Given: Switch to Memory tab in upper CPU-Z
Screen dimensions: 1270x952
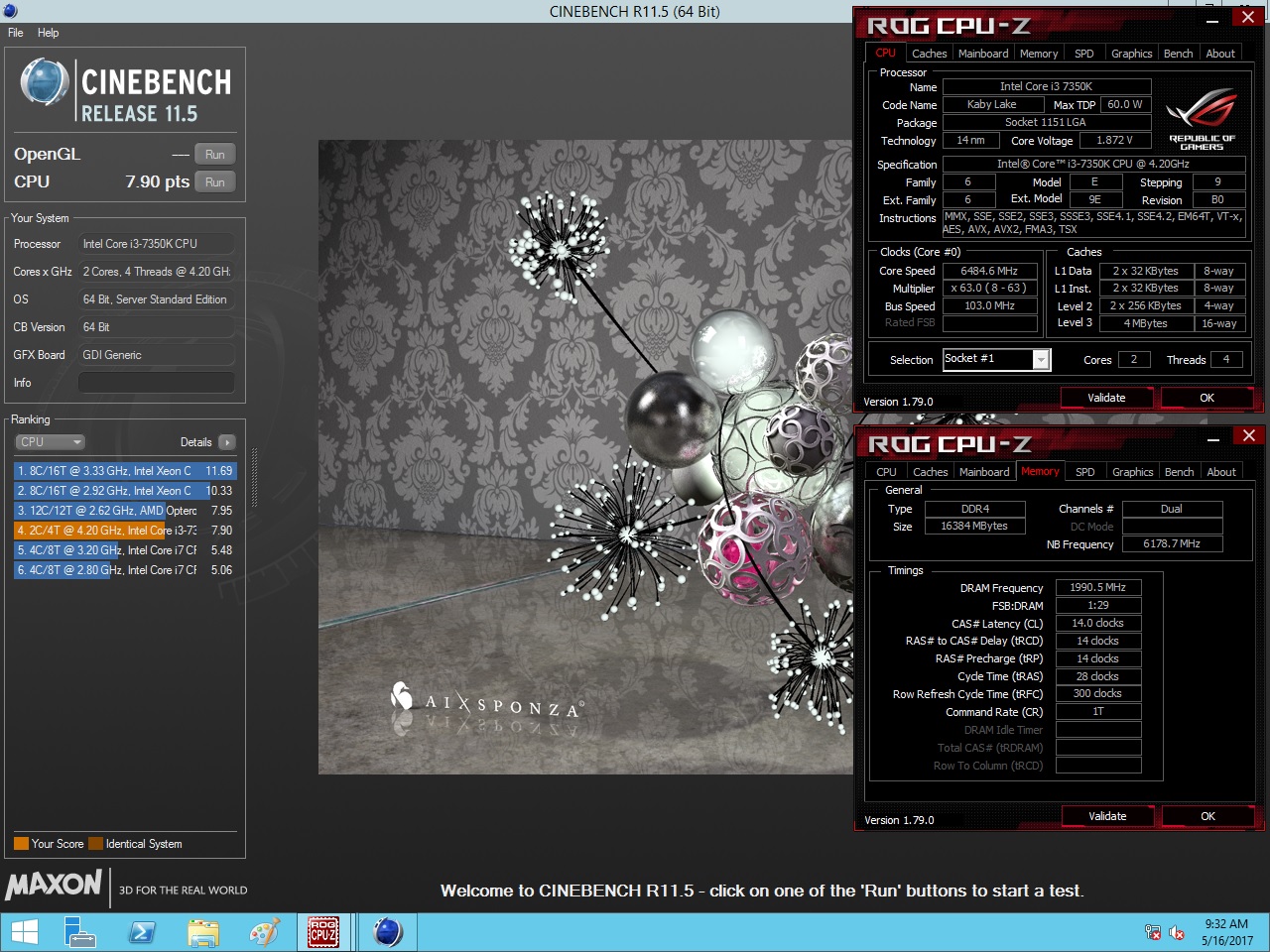Looking at the screenshot, I should (x=1038, y=54).
